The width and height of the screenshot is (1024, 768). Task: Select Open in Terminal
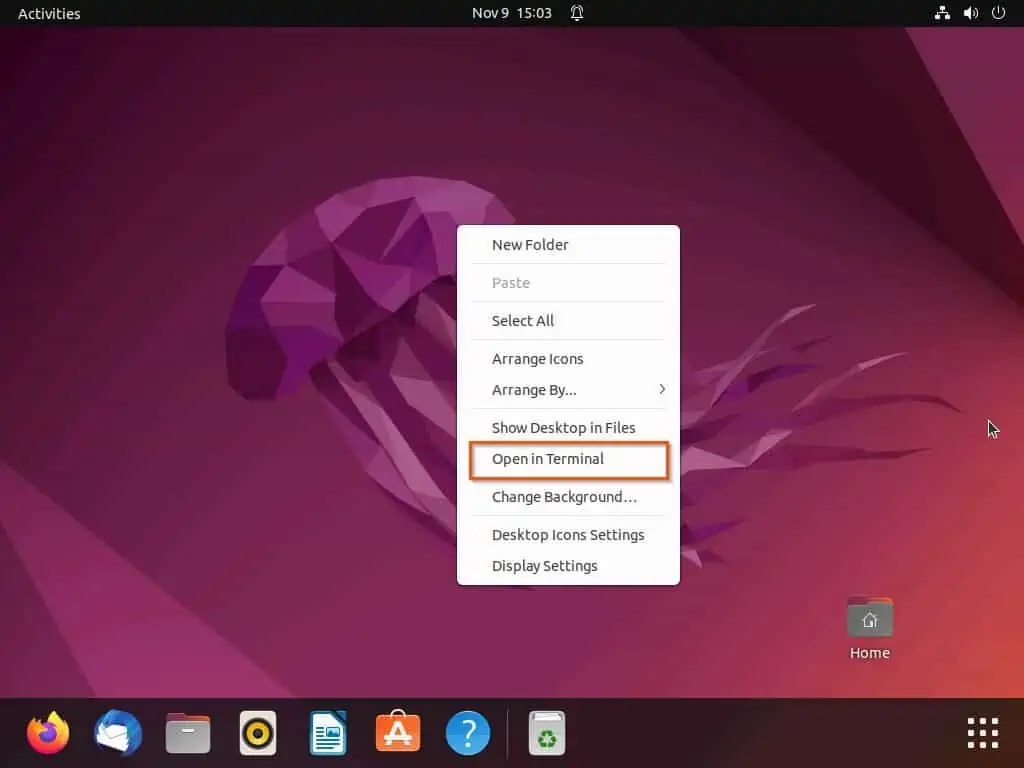pyautogui.click(x=568, y=460)
